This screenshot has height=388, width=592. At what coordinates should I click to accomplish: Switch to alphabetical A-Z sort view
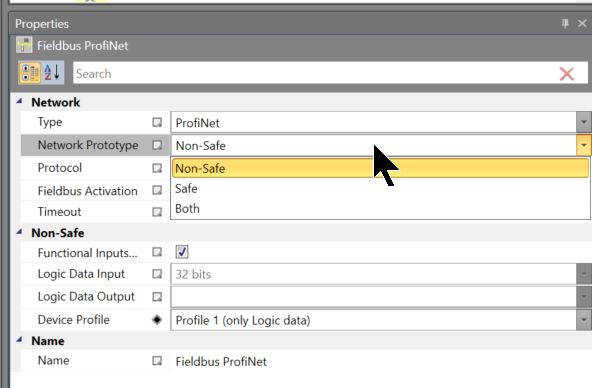(52, 72)
